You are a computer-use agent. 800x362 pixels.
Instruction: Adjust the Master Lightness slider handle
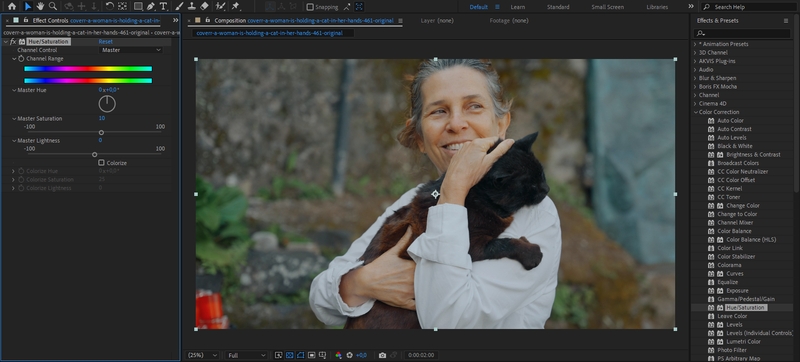tap(94, 154)
